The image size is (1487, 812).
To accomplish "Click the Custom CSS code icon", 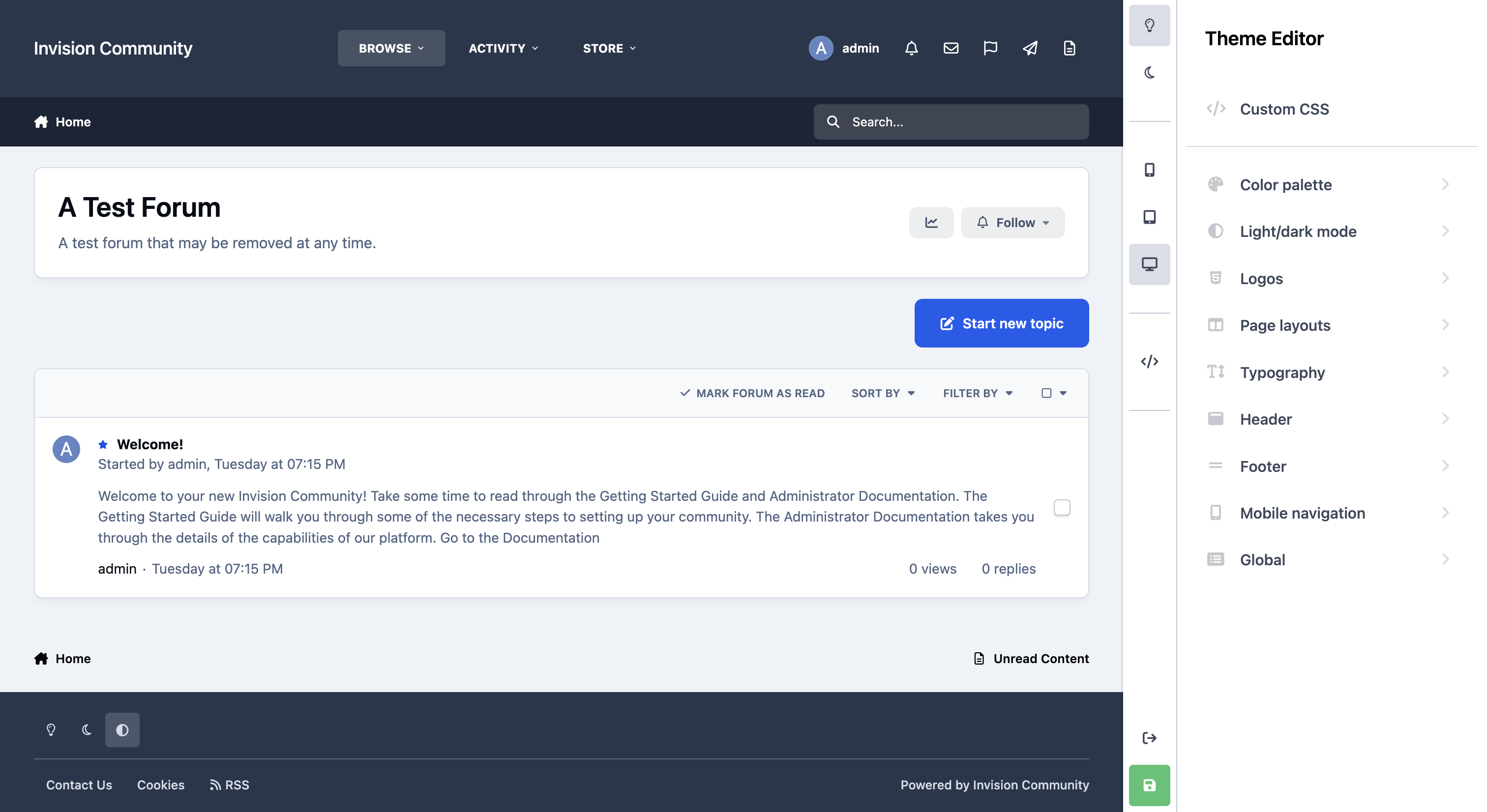I will pyautogui.click(x=1216, y=109).
